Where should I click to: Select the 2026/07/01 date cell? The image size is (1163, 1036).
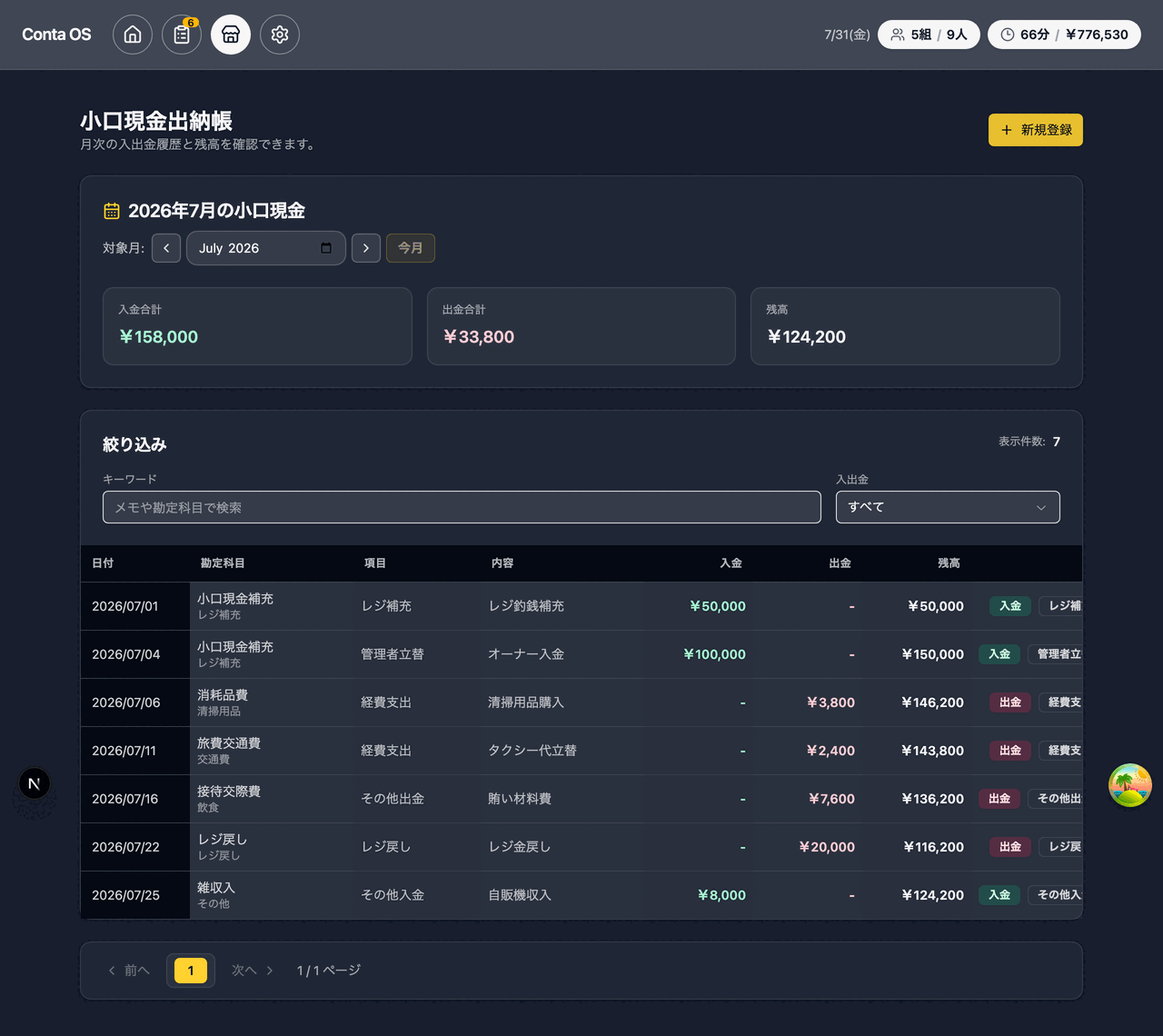(x=135, y=606)
